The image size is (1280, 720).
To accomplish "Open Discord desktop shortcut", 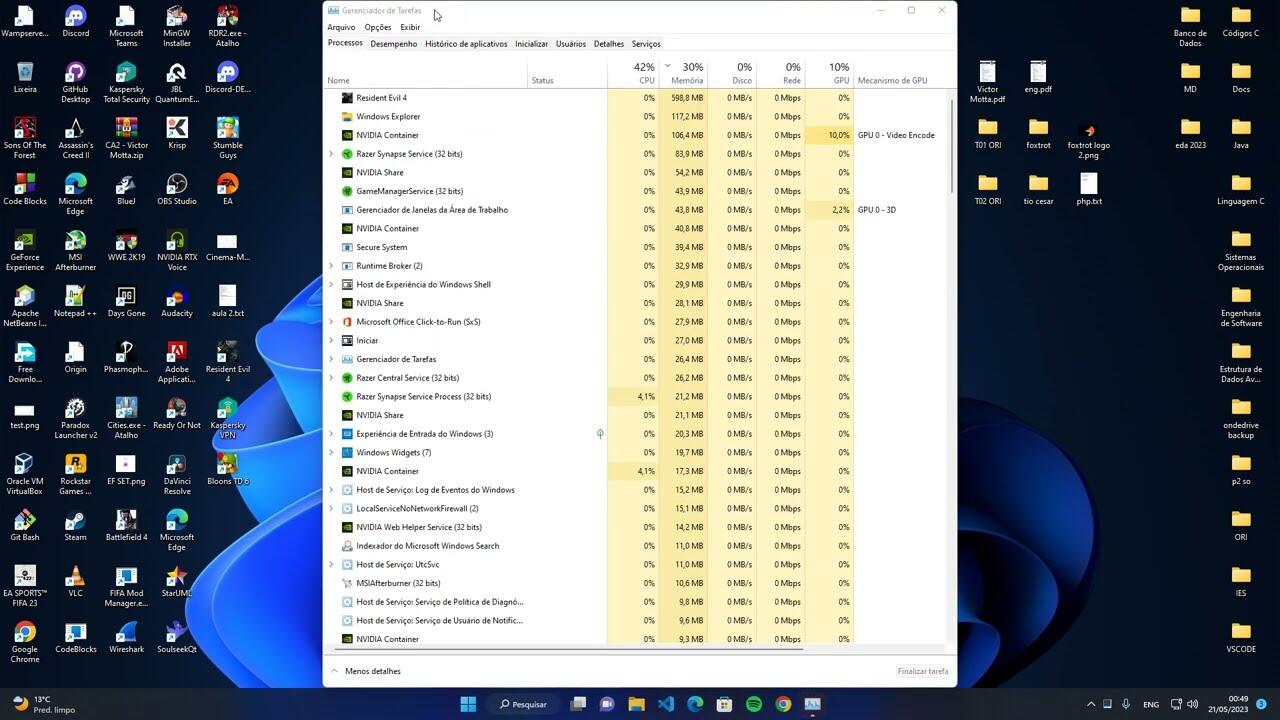I will click(x=75, y=22).
